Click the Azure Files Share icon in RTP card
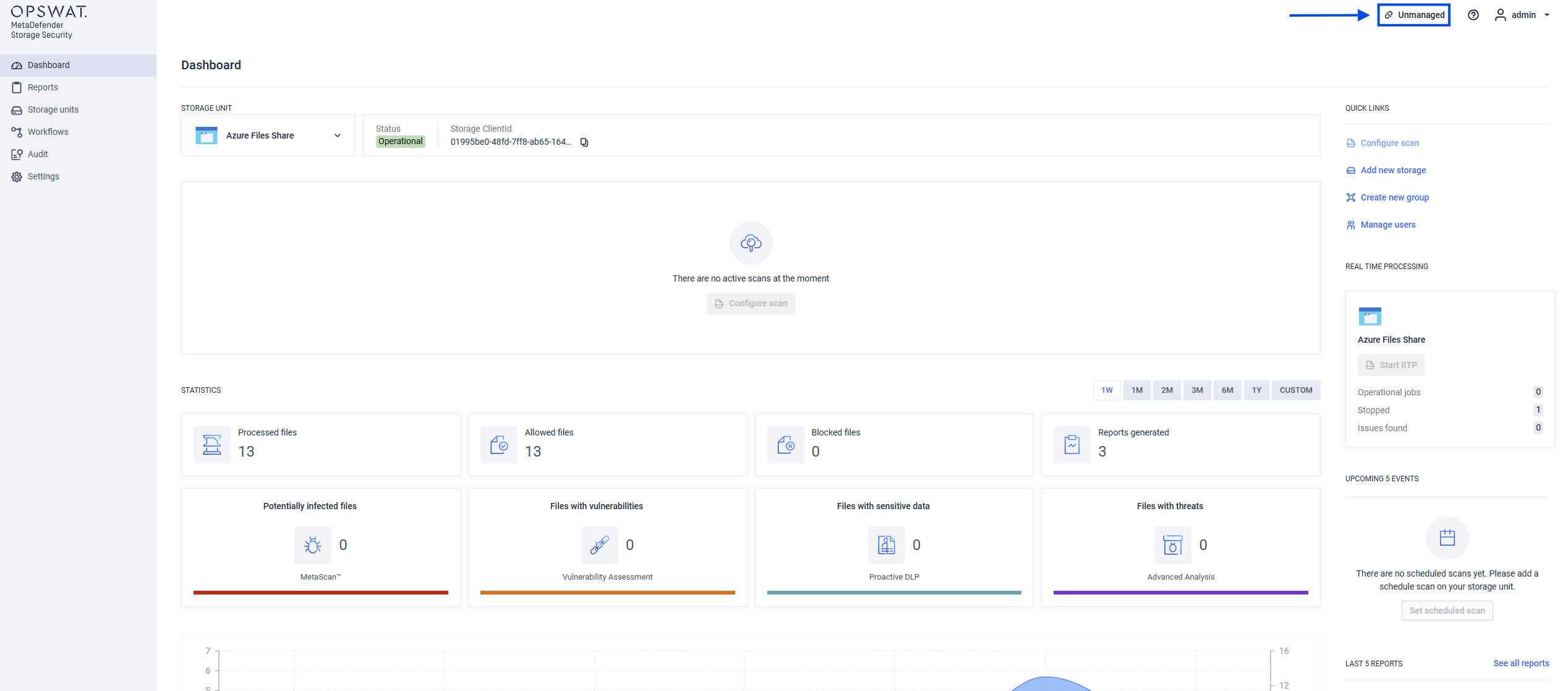 tap(1370, 316)
